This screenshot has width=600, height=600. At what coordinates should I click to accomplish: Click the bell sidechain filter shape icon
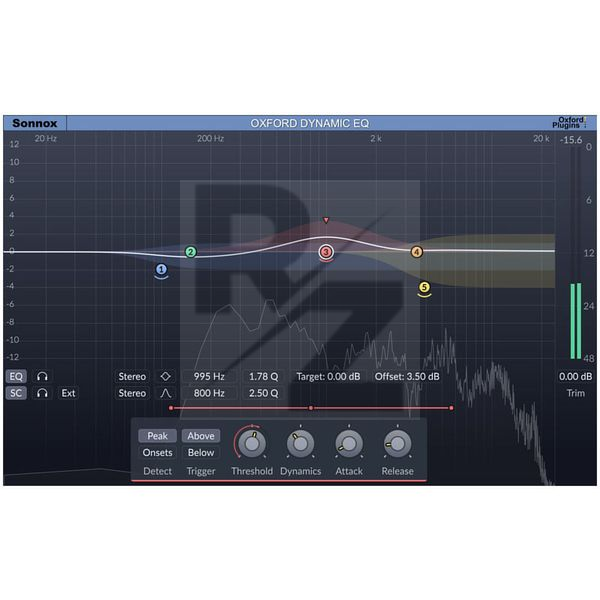(x=165, y=393)
